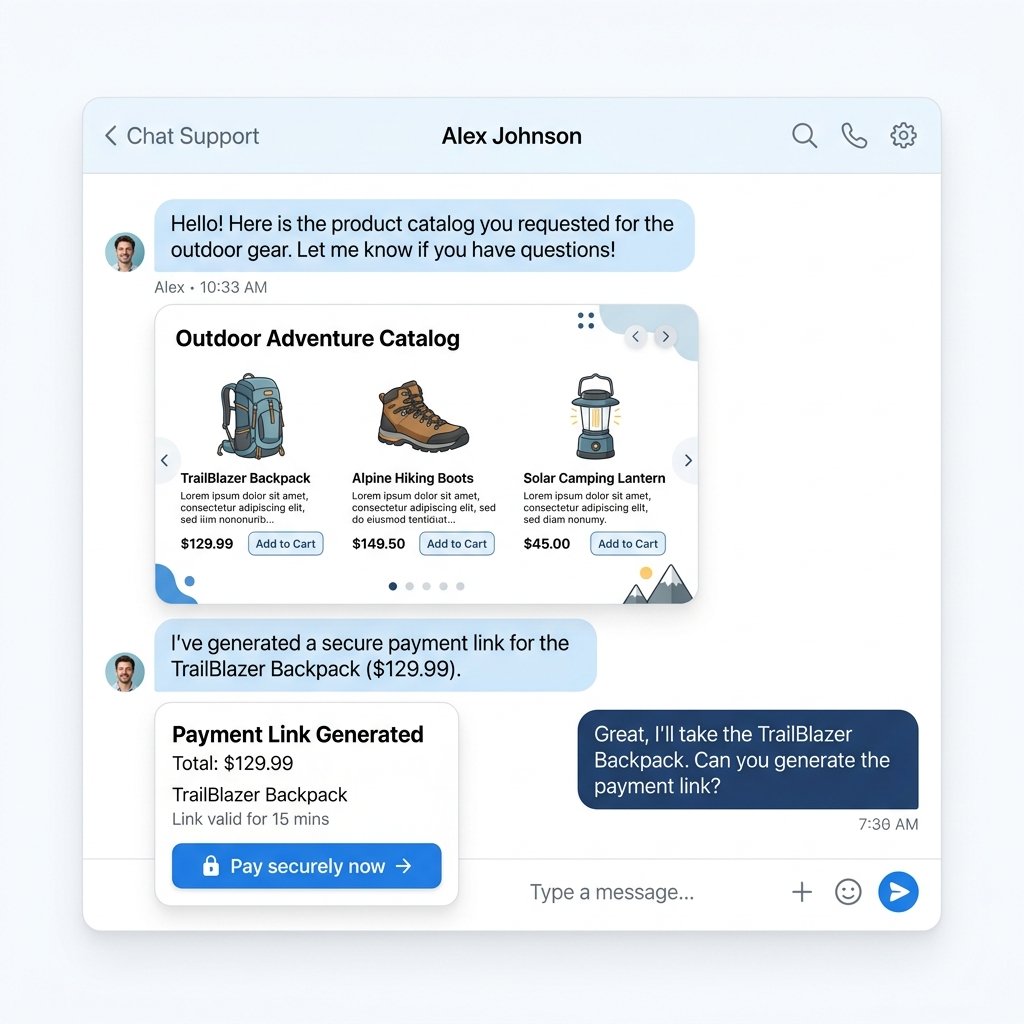
Task: Add Solar Camping Lantern to cart
Action: [x=628, y=544]
